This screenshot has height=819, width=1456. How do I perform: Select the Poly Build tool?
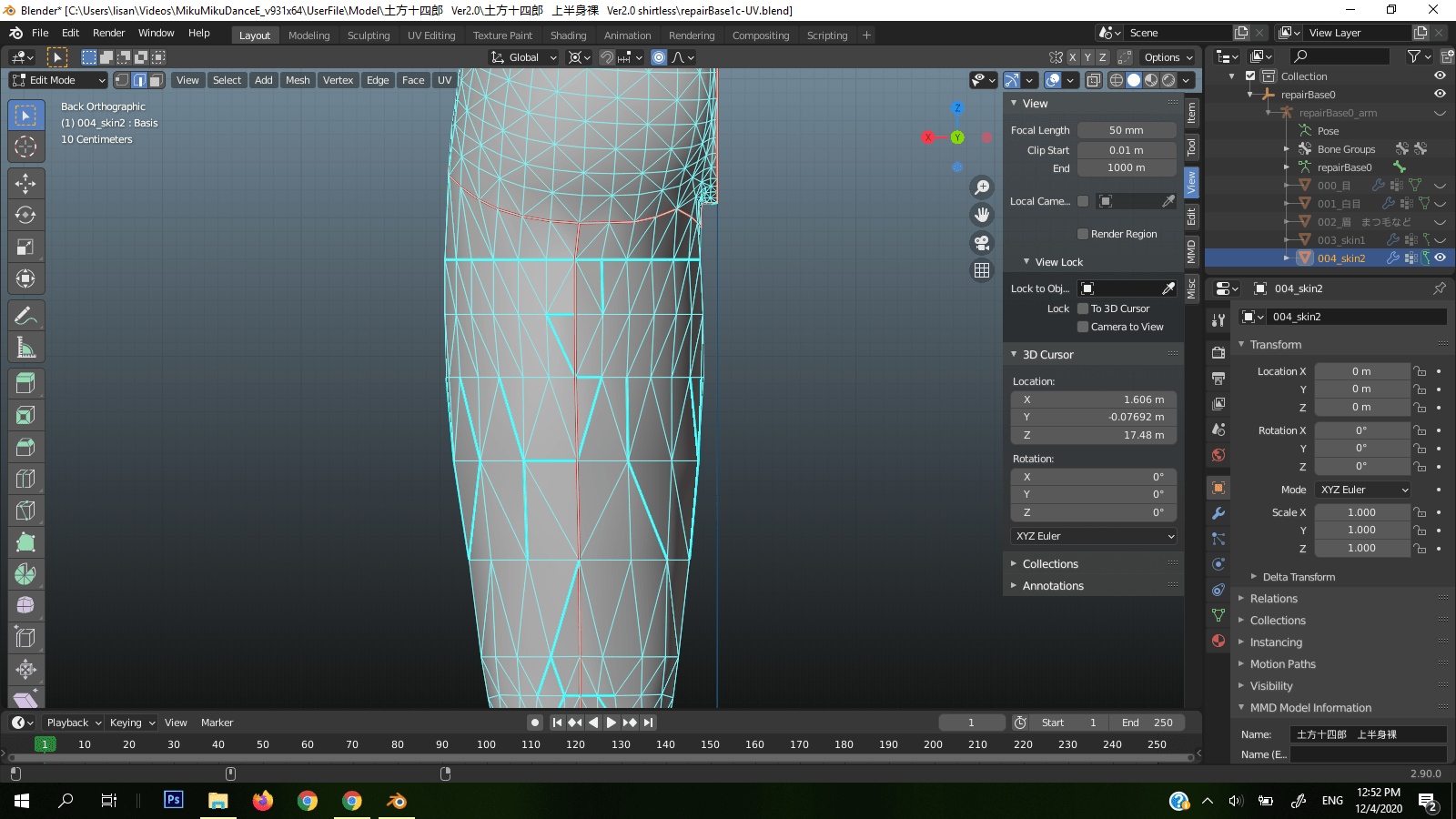click(25, 542)
